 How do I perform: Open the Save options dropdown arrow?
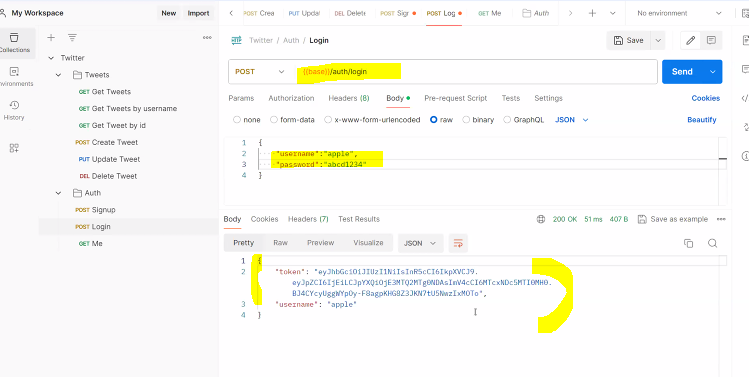click(658, 41)
